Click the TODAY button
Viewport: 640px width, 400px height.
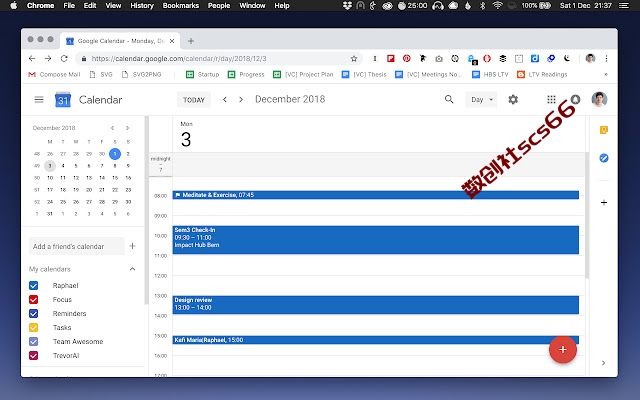coord(194,100)
